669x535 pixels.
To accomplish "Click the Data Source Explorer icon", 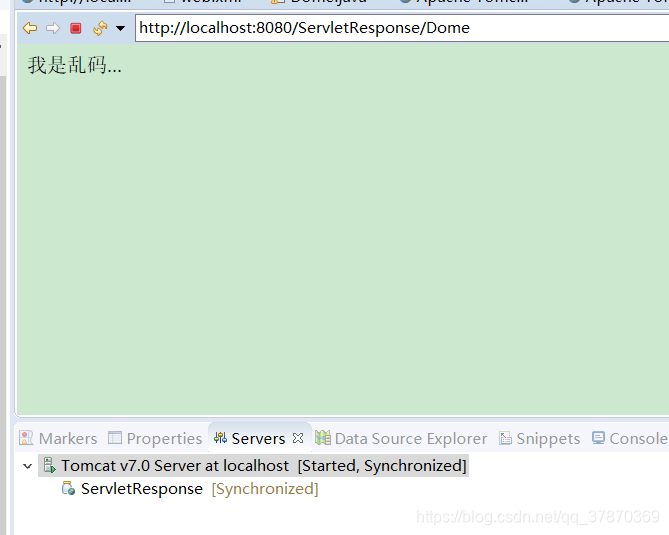I will (x=323, y=438).
